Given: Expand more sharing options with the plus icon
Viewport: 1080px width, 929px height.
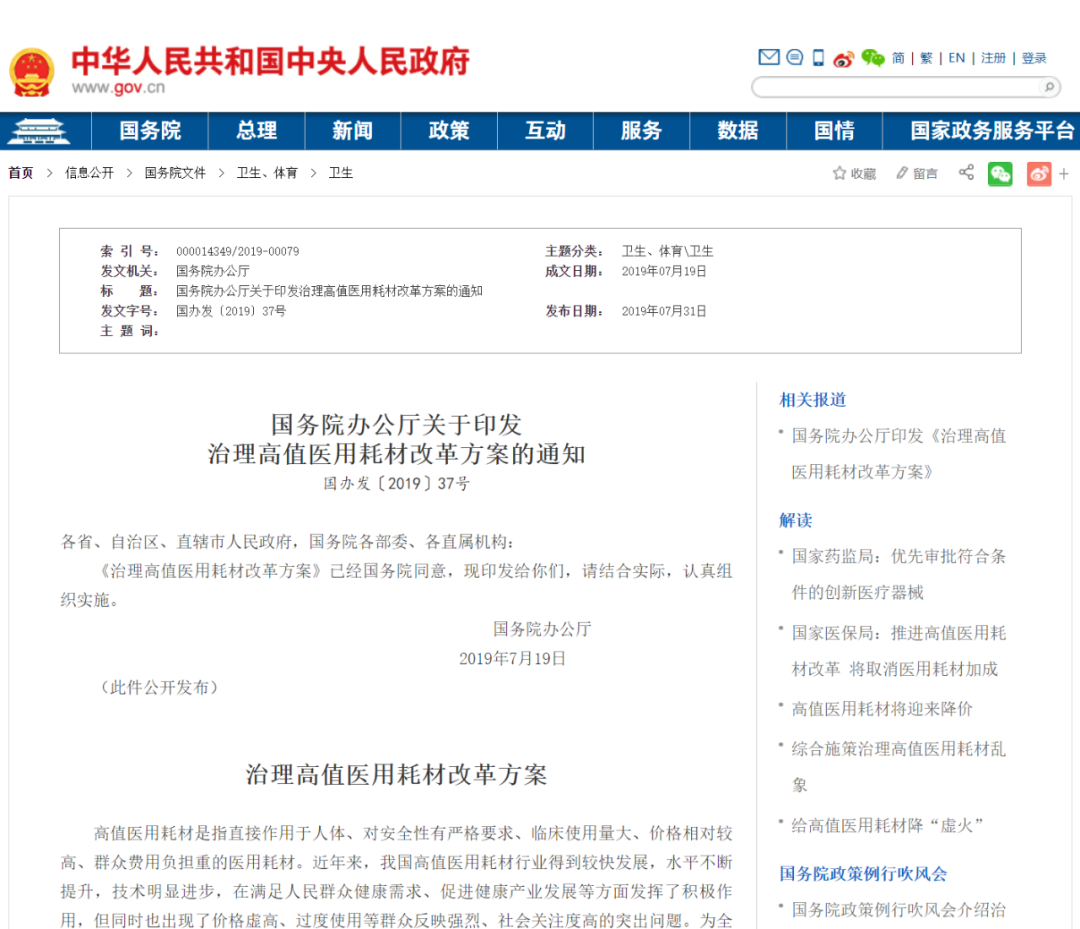Looking at the screenshot, I should tap(1064, 172).
